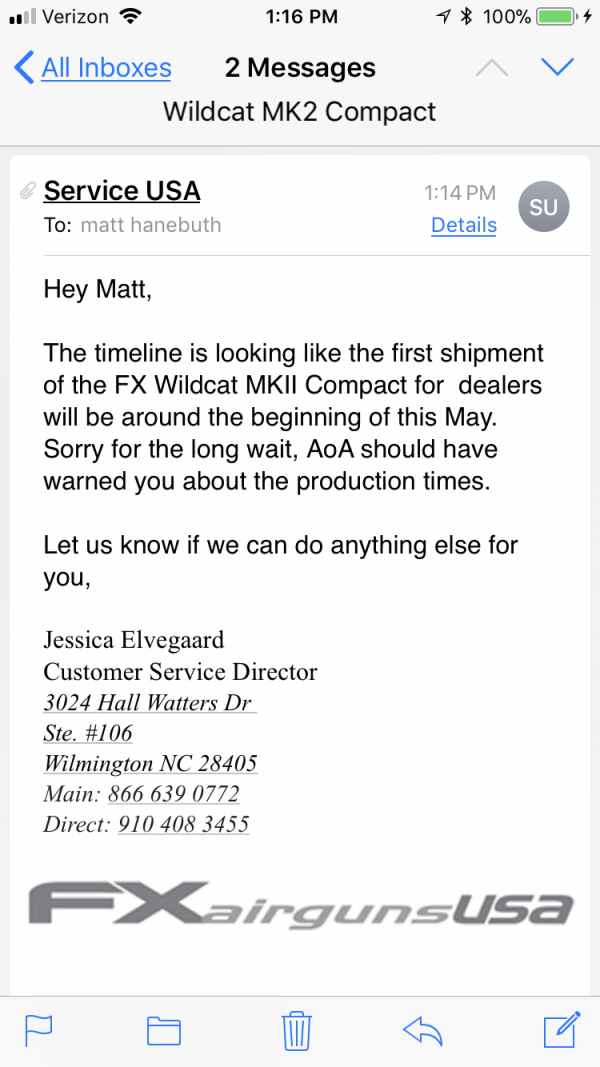Delete the message with the trash icon
The width and height of the screenshot is (600, 1067).
(297, 1030)
